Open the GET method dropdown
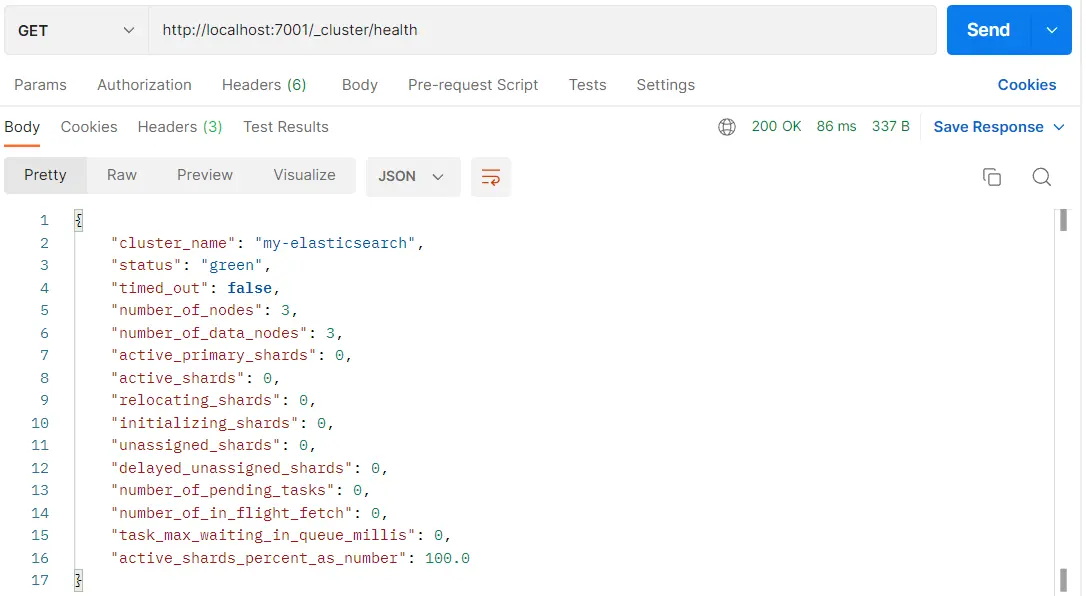Viewport: 1086px width, 596px height. [76, 30]
